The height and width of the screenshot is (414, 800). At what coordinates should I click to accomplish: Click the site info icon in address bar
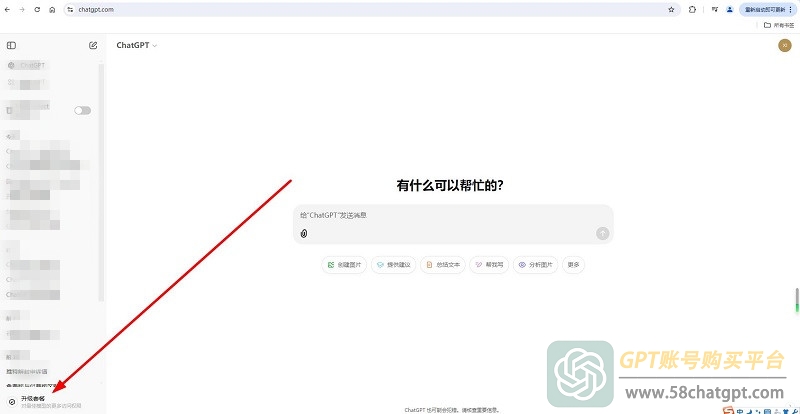(70, 10)
